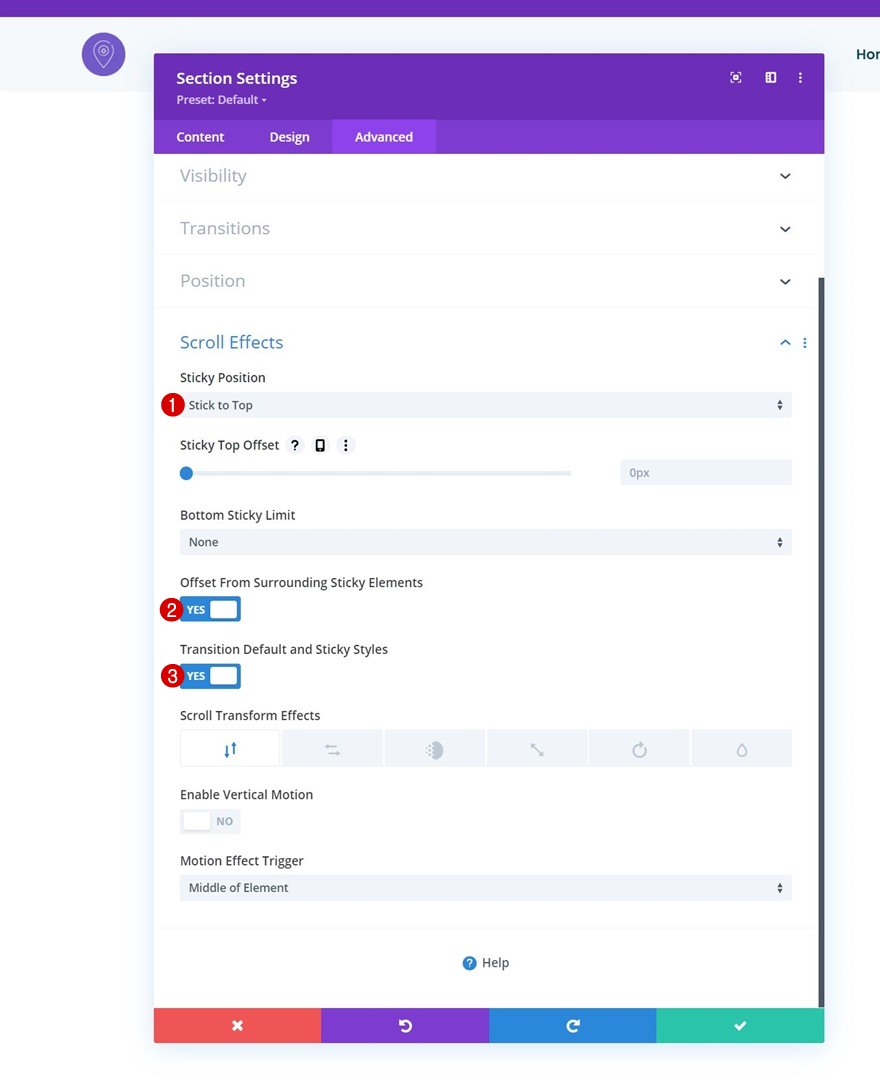Screen dimensions: 880x1087
Task: Click the Sticky Top Offset slider handle
Action: (186, 473)
